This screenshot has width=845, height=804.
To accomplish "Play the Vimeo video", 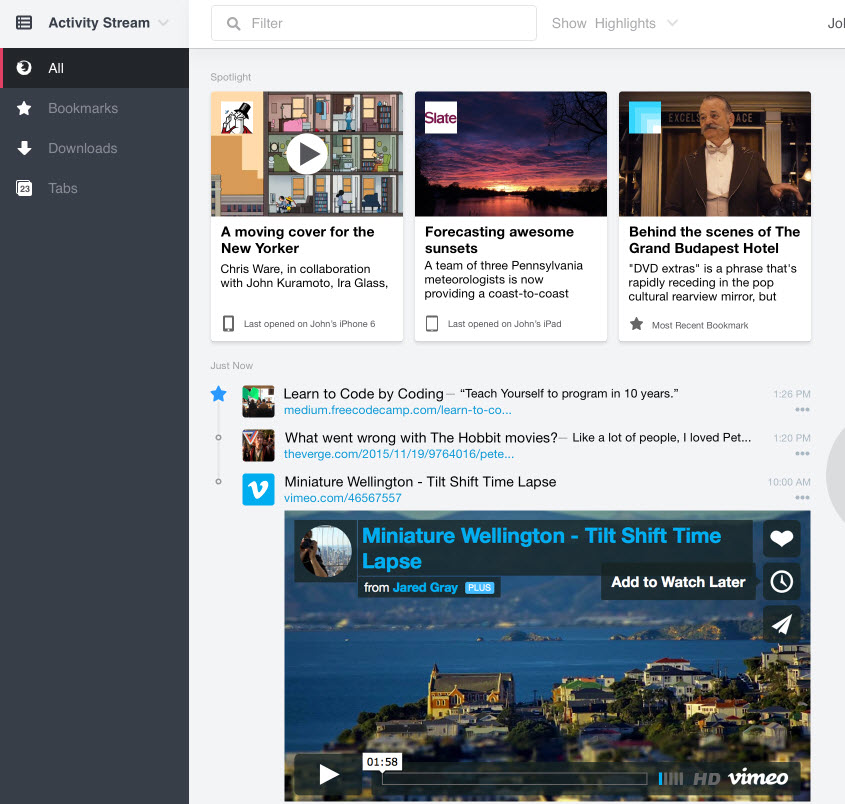I will 328,775.
